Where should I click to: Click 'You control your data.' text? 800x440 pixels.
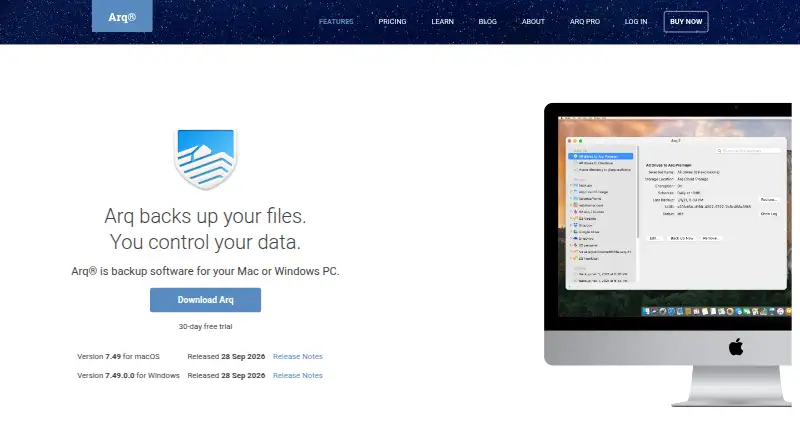coord(205,242)
